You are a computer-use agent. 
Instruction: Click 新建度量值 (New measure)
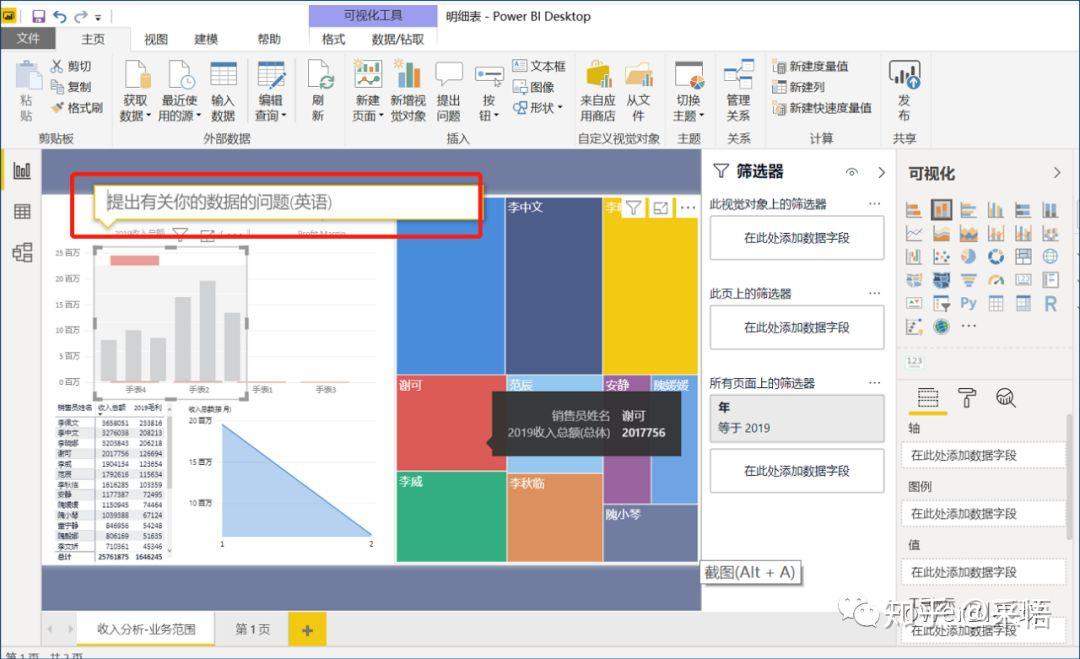coord(818,66)
